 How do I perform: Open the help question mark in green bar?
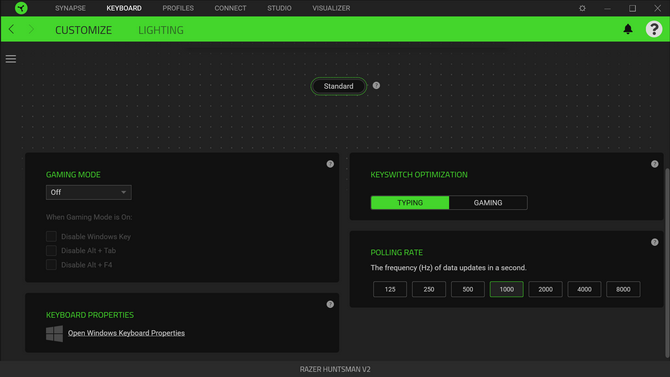[654, 29]
